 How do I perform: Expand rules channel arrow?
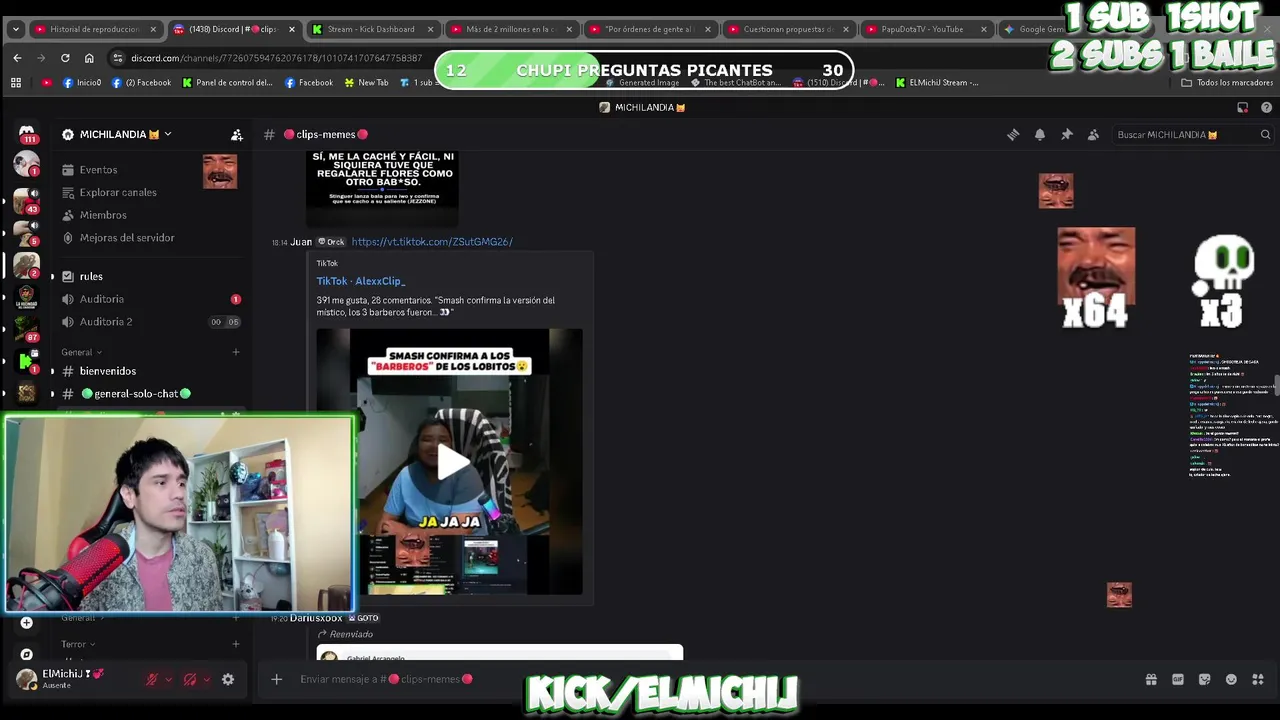click(52, 276)
